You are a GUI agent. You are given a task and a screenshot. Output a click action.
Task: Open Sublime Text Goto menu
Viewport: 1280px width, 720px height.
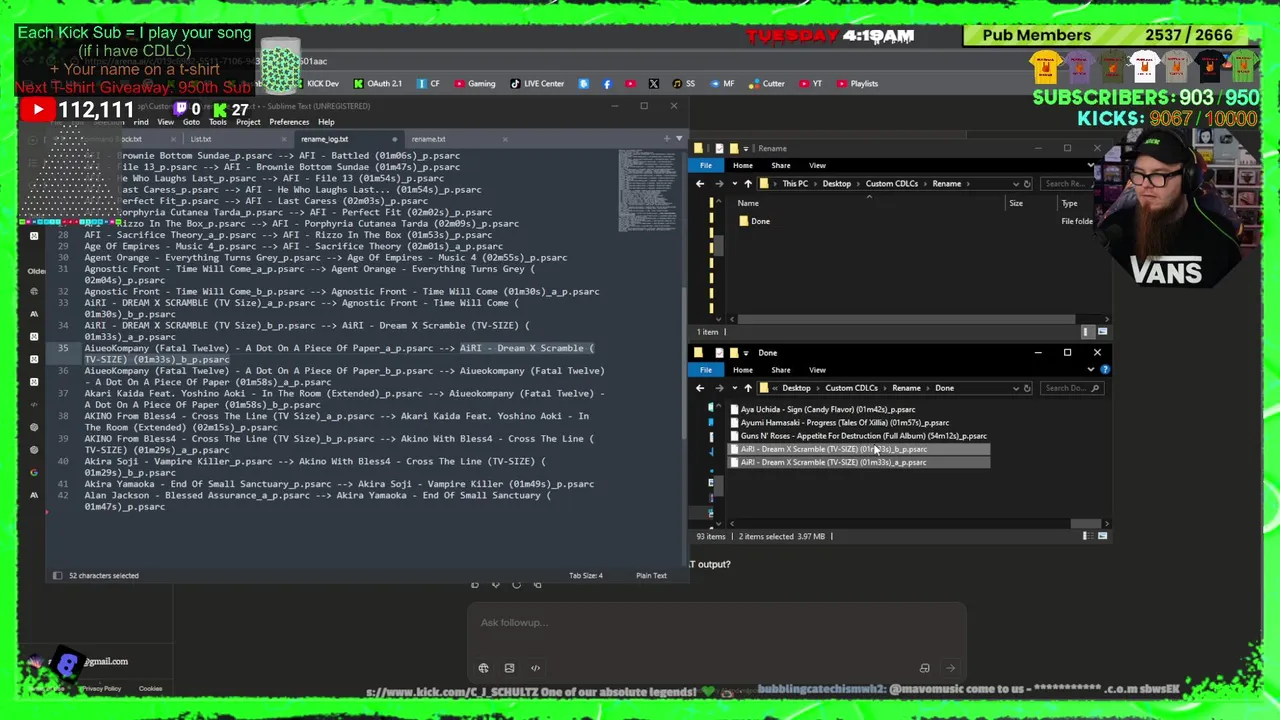pyautogui.click(x=191, y=122)
